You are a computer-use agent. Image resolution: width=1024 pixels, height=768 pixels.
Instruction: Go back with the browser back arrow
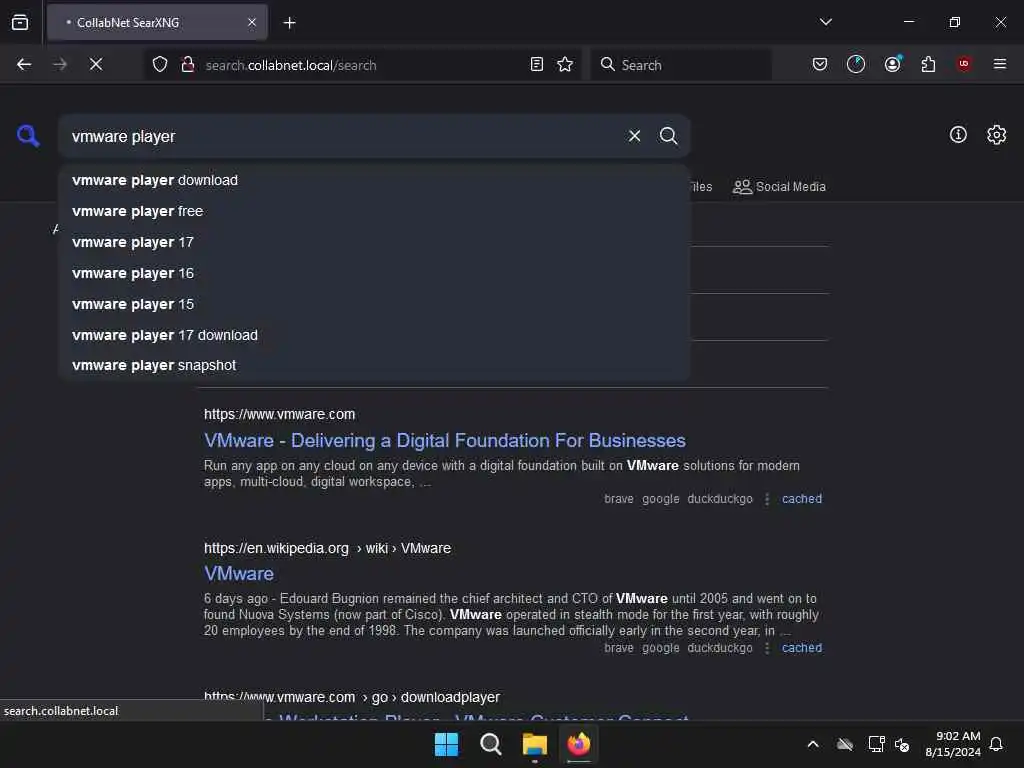tap(24, 64)
